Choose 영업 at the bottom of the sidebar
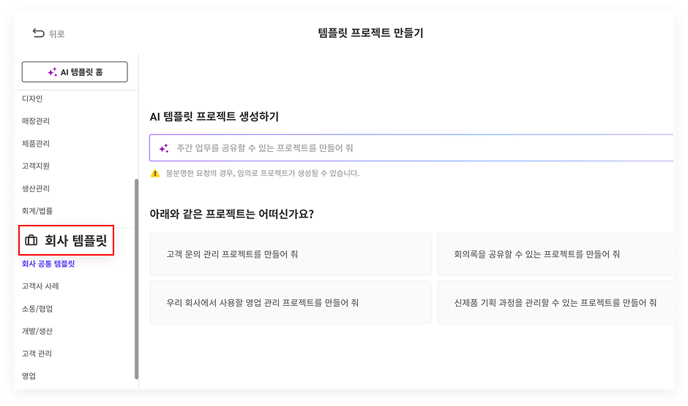Viewport: 688px width, 406px height. click(29, 376)
